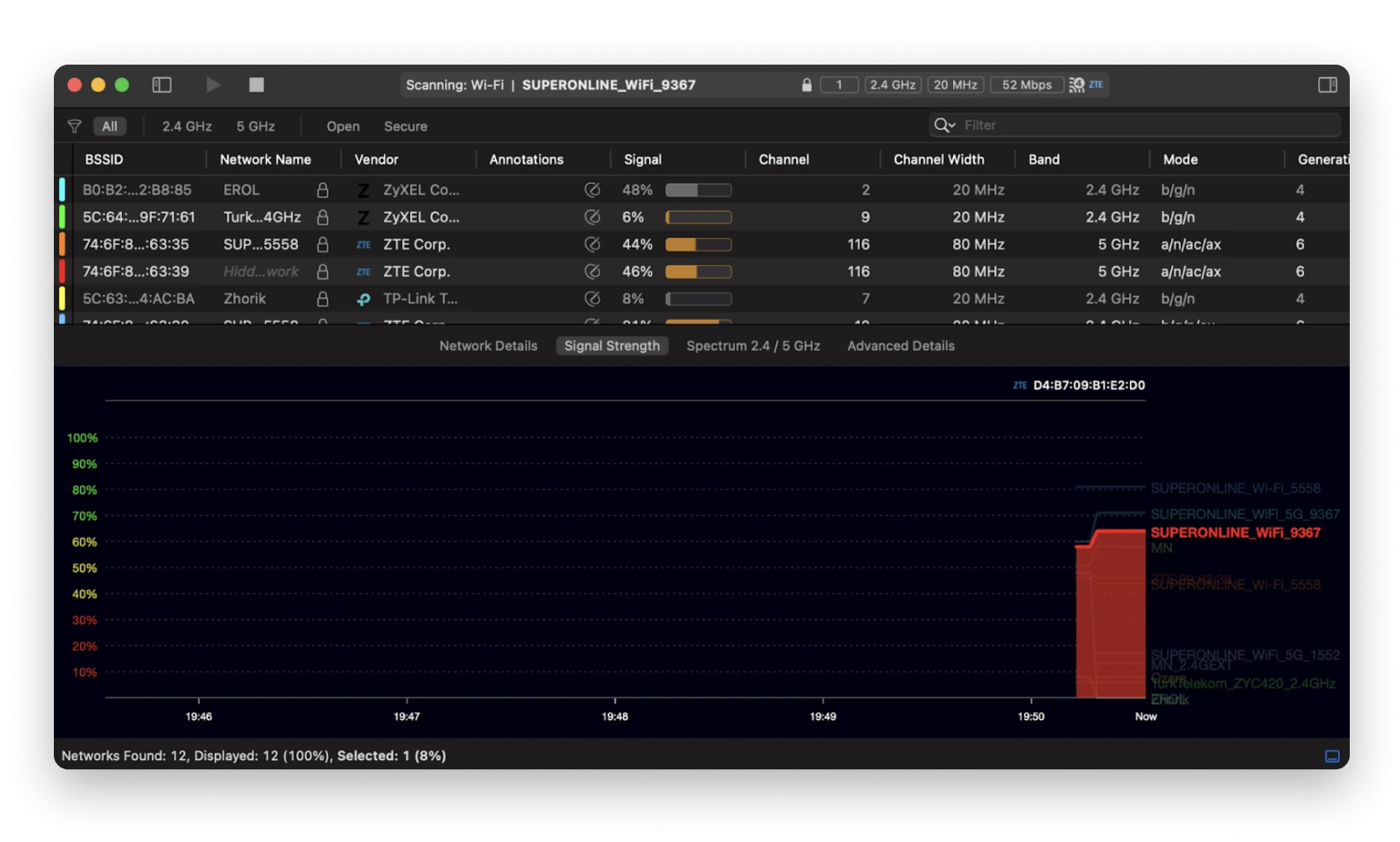The width and height of the screenshot is (1400, 842).
Task: Sort by Network Name column header
Action: [x=266, y=159]
